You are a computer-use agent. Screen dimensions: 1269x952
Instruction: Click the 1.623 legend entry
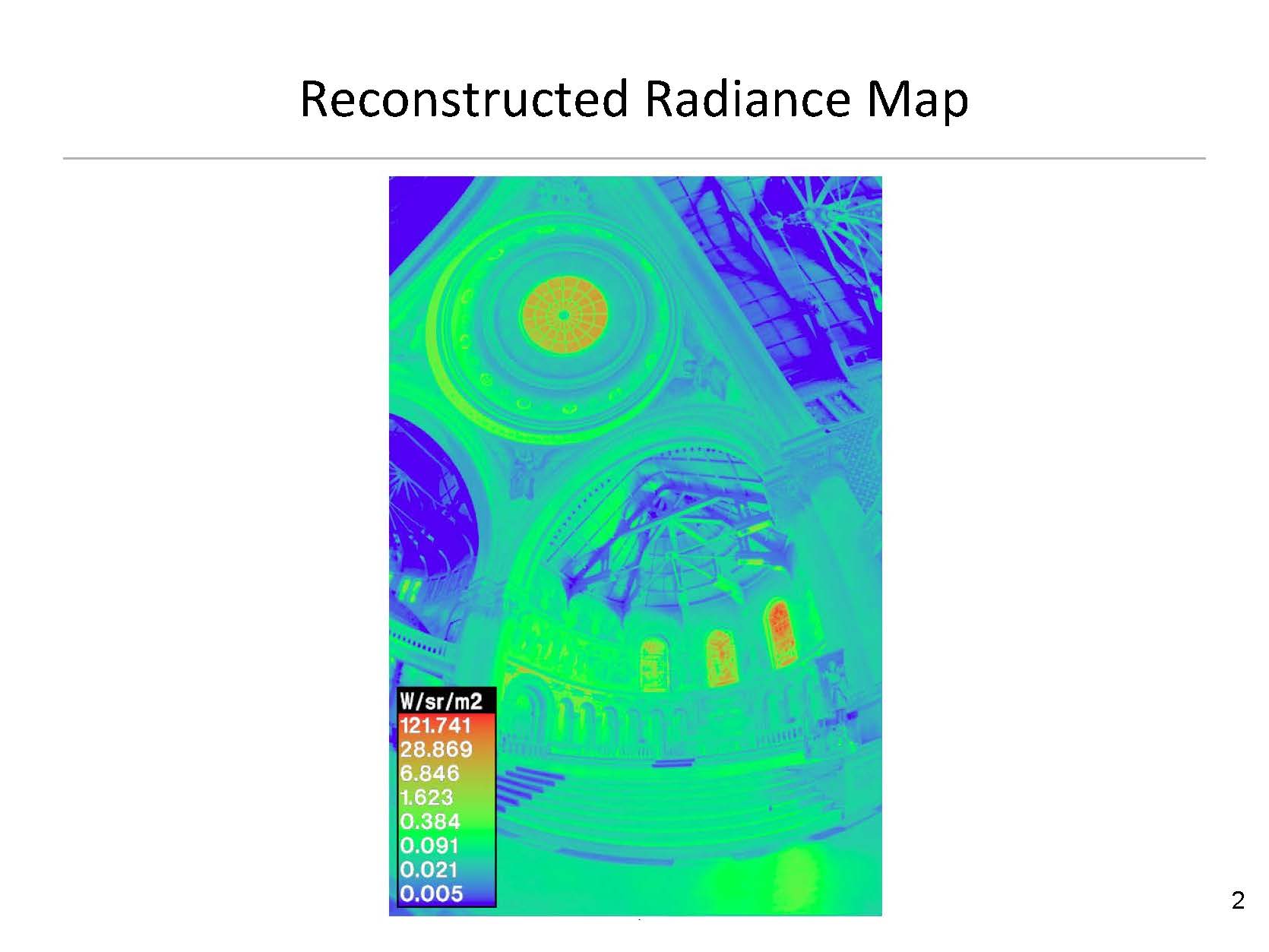coord(426,797)
